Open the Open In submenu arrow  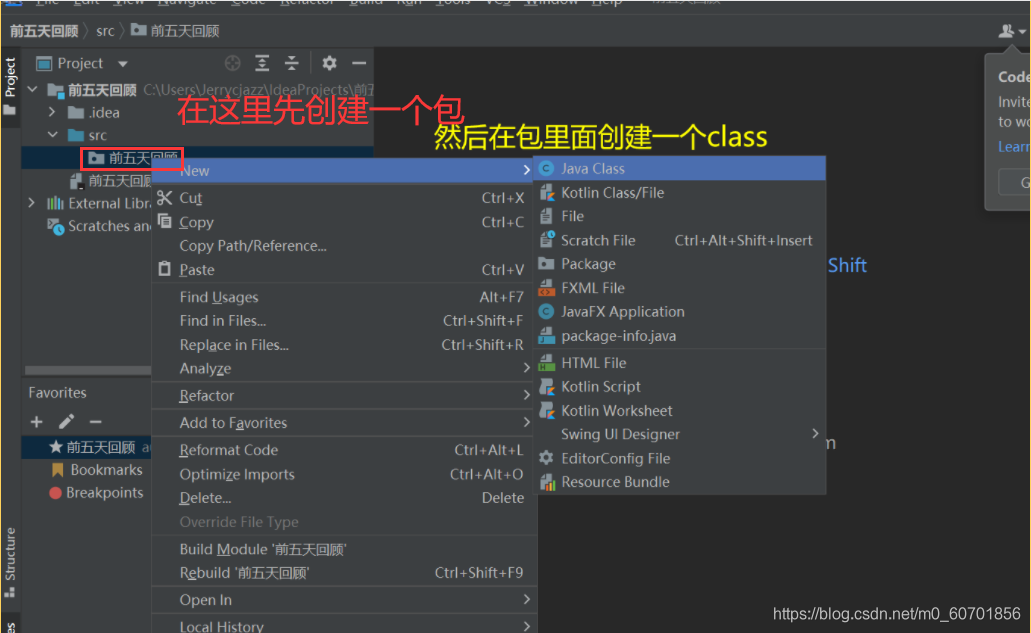(x=526, y=599)
